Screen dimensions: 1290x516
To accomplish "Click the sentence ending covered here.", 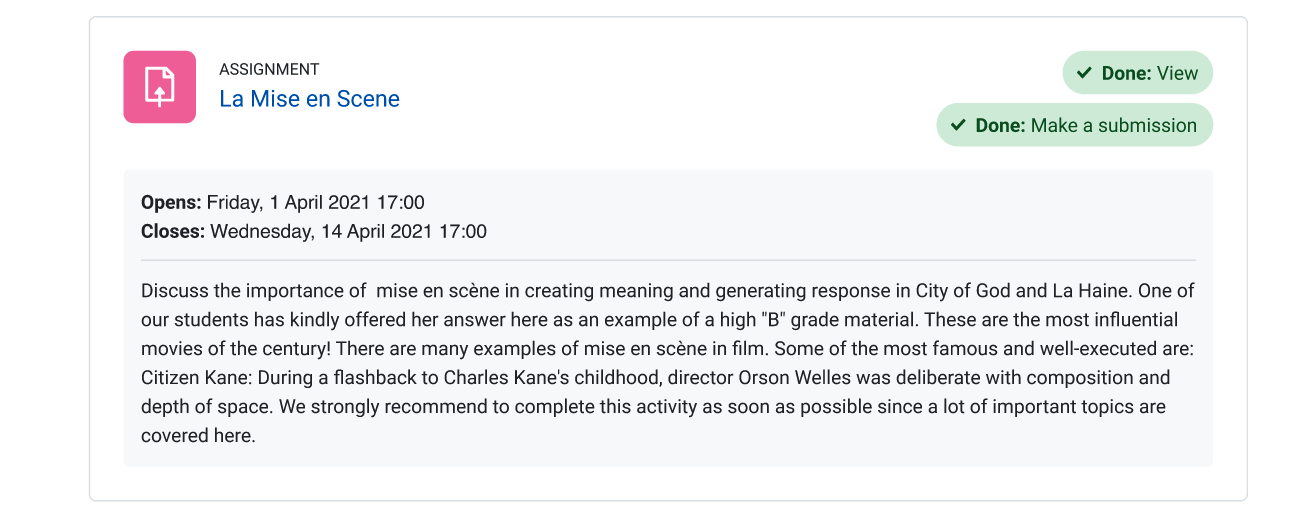I will click(653, 421).
